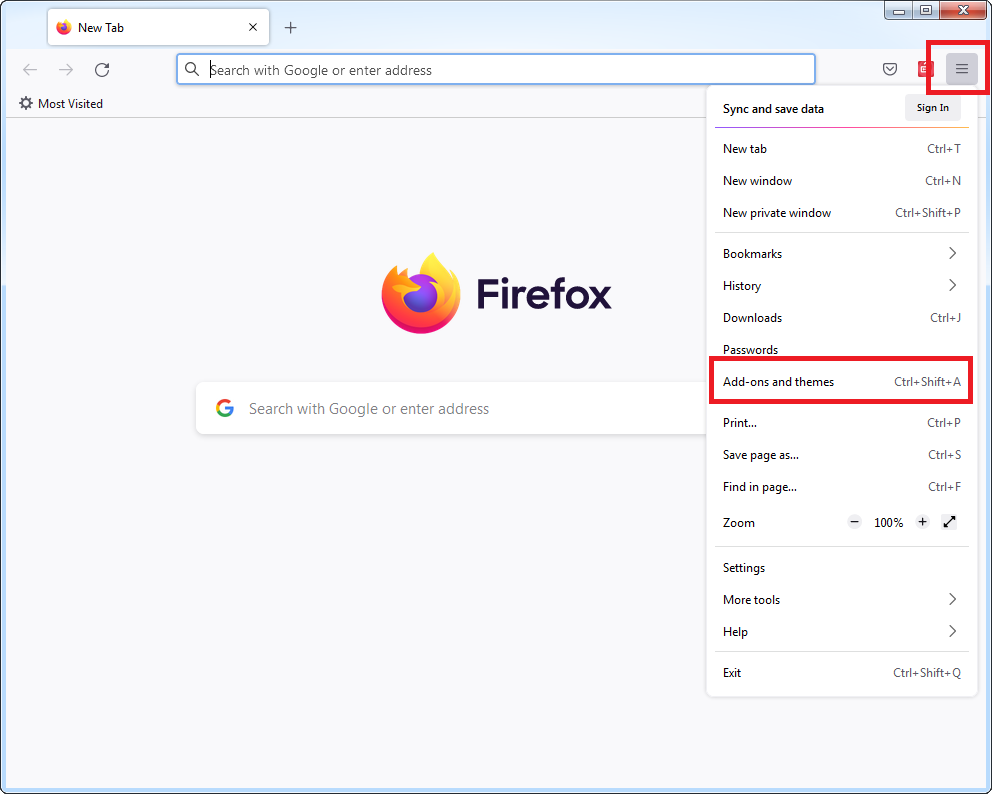Expand the More tools submenu
This screenshot has width=992, height=794.
point(841,599)
